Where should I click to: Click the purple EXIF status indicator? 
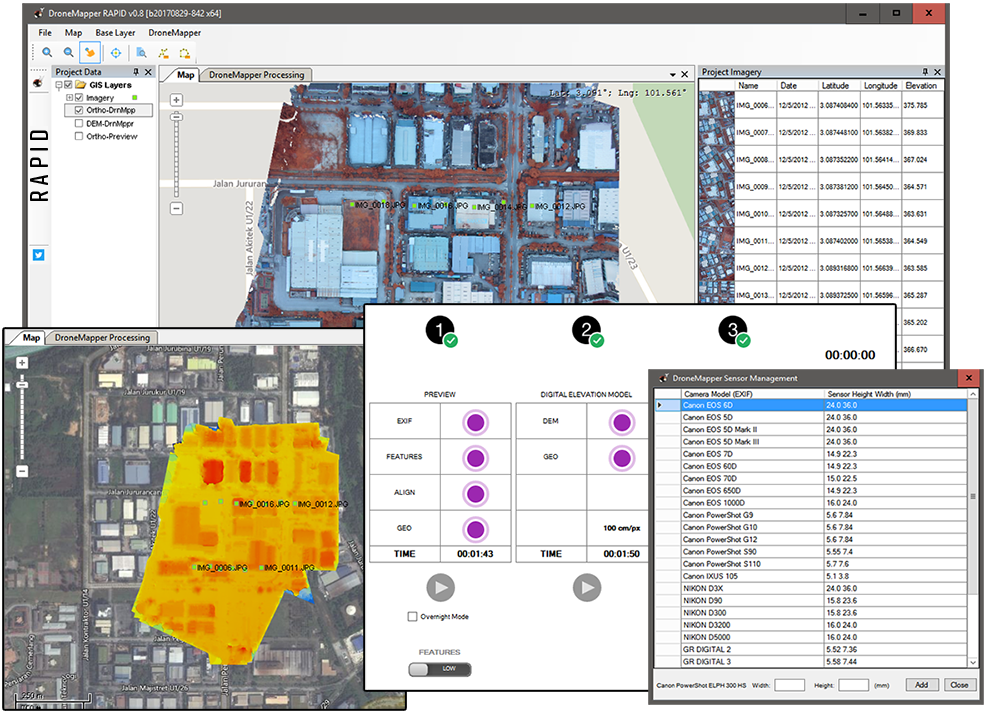click(x=475, y=422)
